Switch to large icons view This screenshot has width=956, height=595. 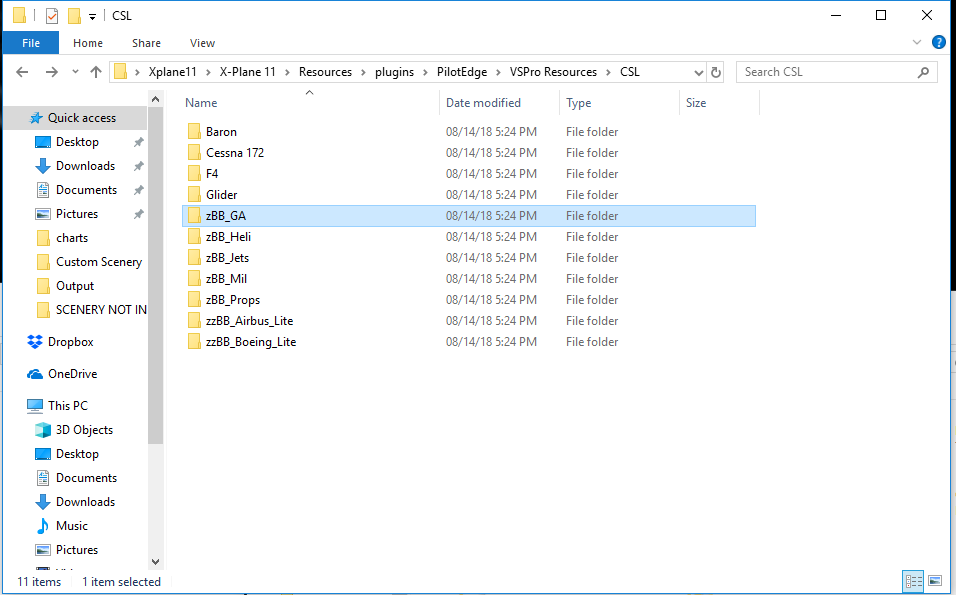[935, 581]
